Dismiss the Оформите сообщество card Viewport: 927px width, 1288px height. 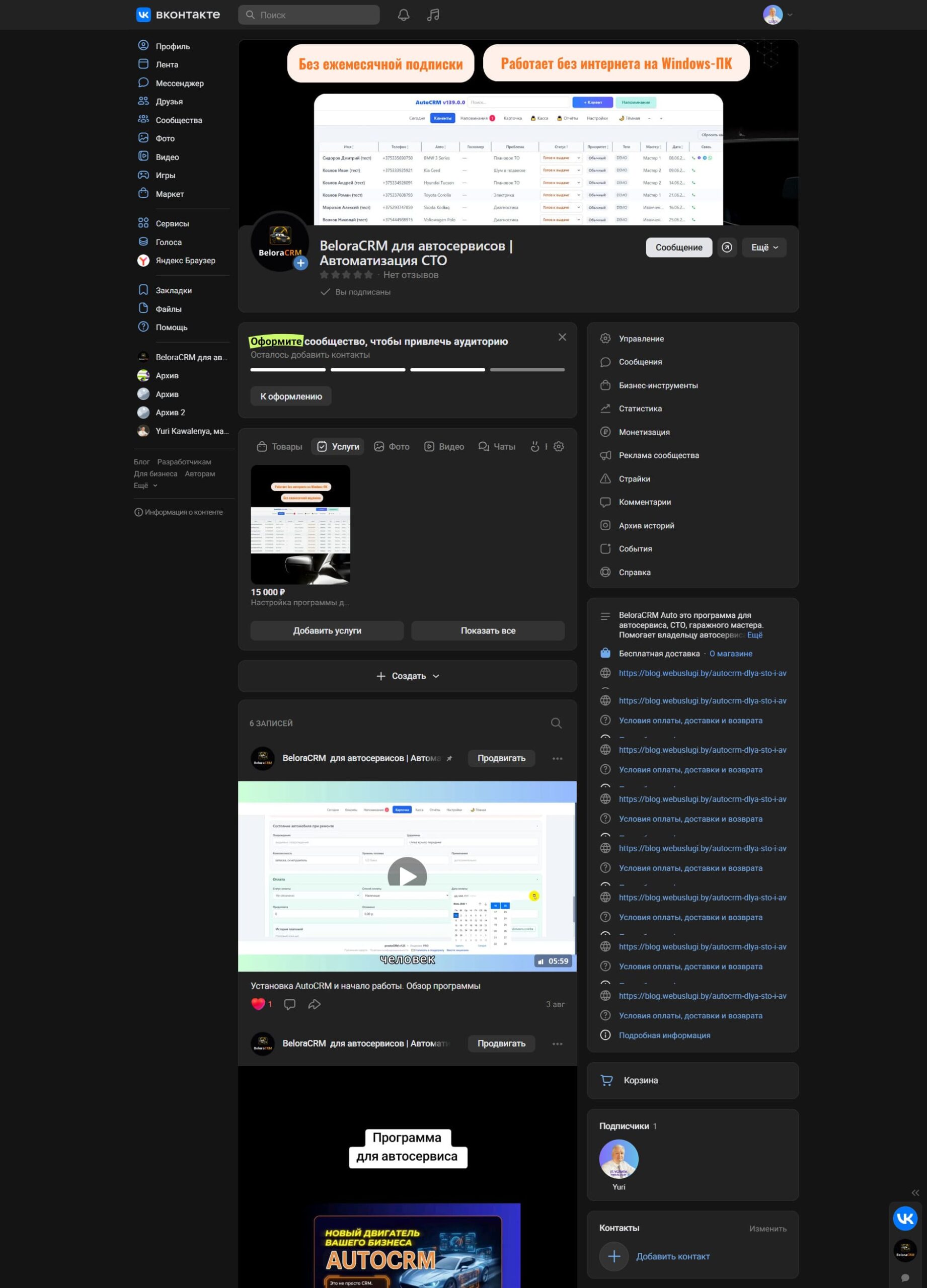coord(562,337)
